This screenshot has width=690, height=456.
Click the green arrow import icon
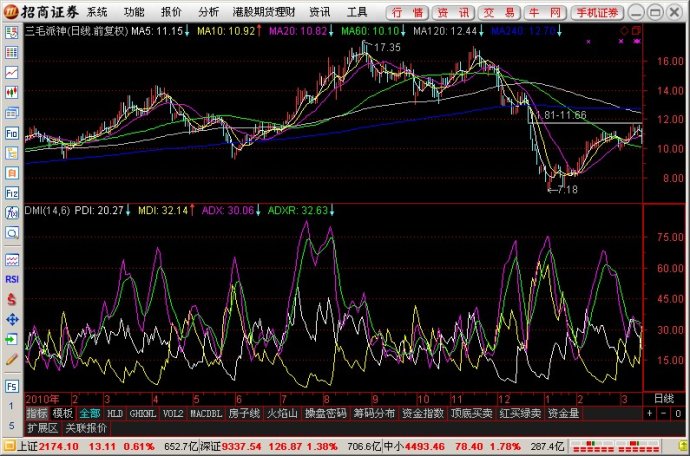coord(11,339)
